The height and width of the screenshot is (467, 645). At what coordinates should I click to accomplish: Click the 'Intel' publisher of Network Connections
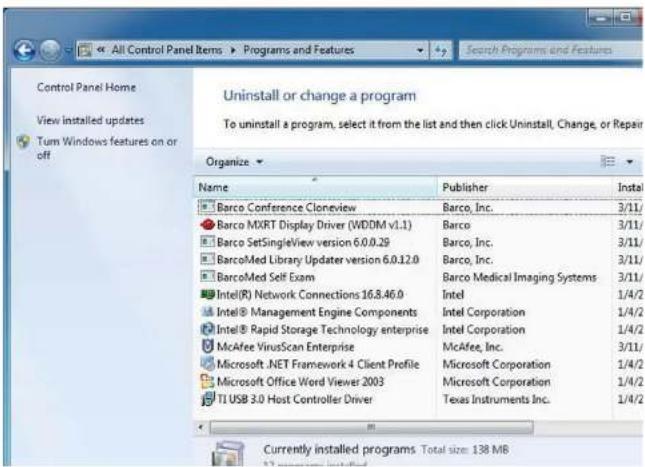click(453, 295)
